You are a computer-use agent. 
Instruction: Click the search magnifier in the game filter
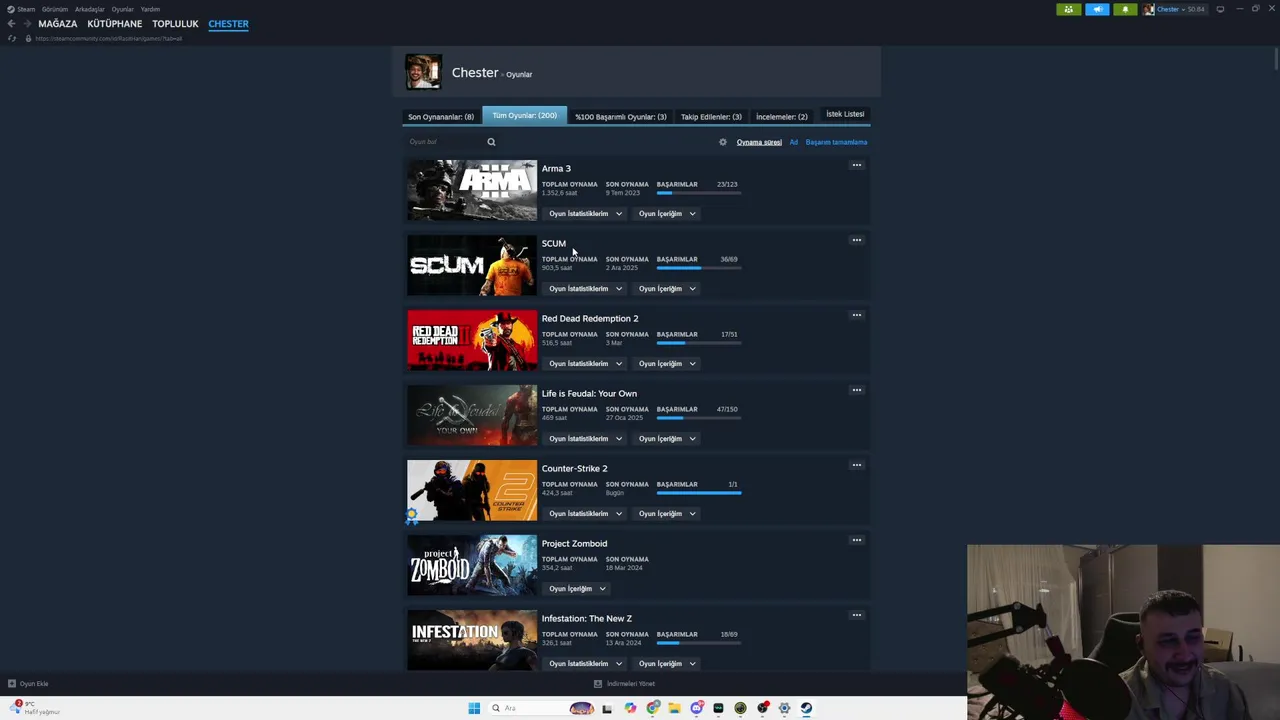pyautogui.click(x=491, y=142)
